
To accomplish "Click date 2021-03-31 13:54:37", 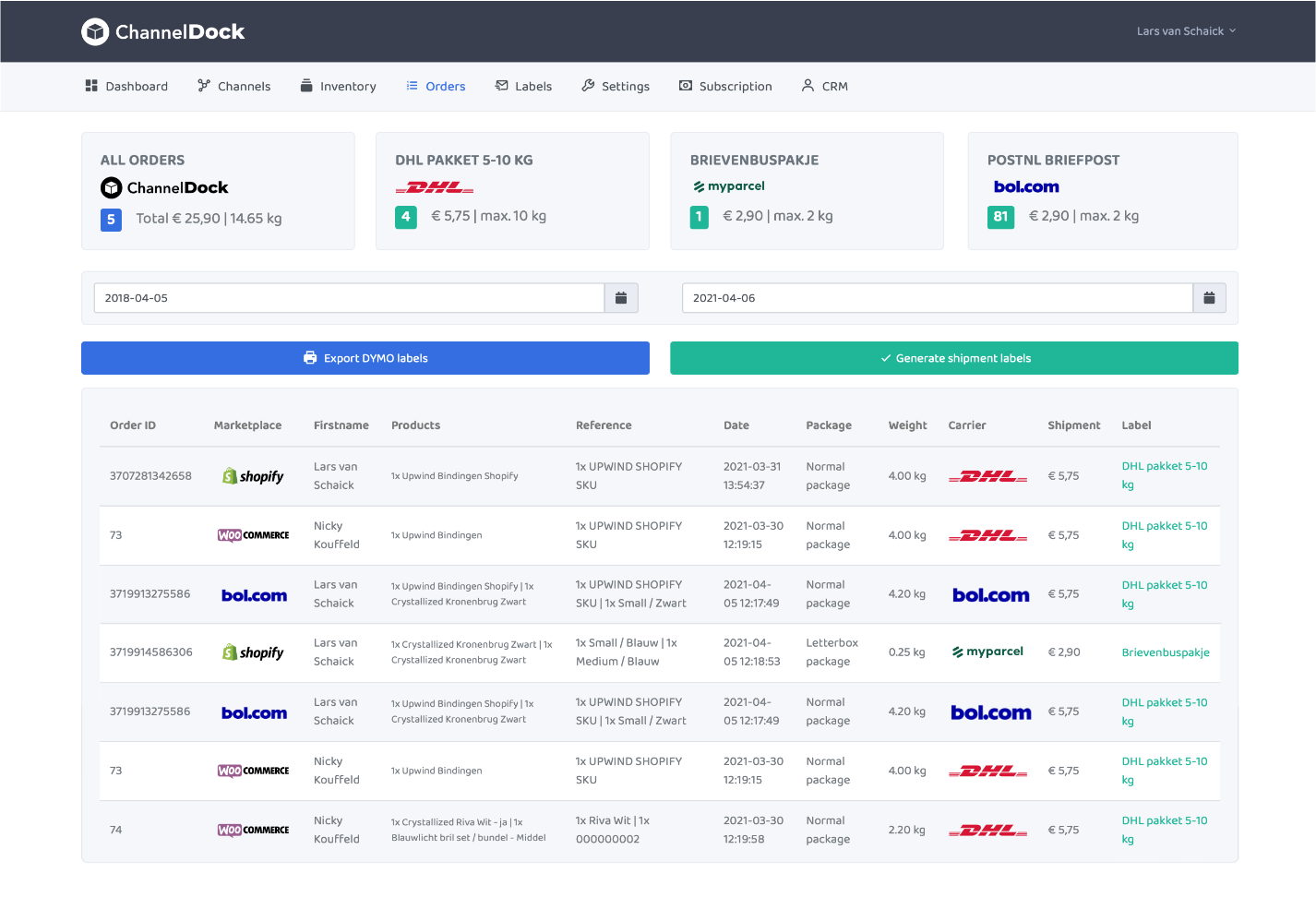I will coord(752,476).
